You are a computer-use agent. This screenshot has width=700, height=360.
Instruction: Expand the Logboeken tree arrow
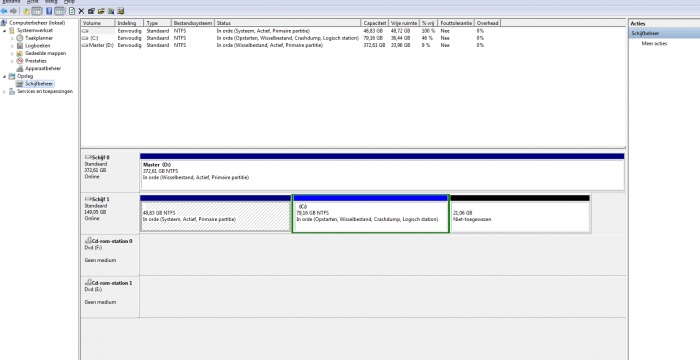click(x=12, y=46)
